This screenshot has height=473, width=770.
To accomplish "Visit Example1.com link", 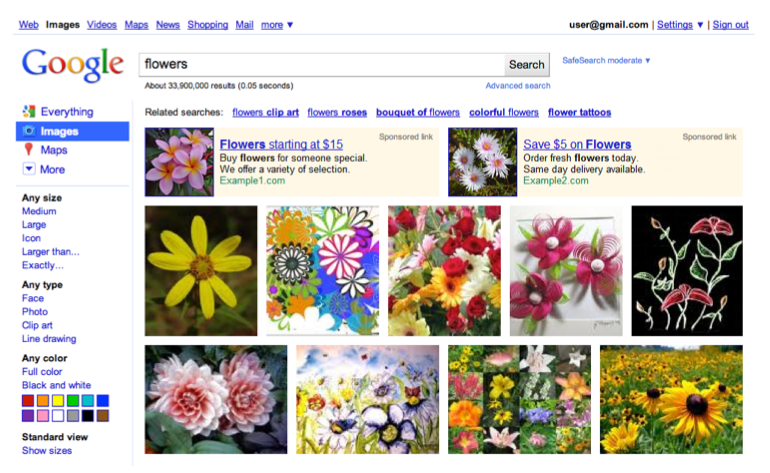I will coord(252,181).
